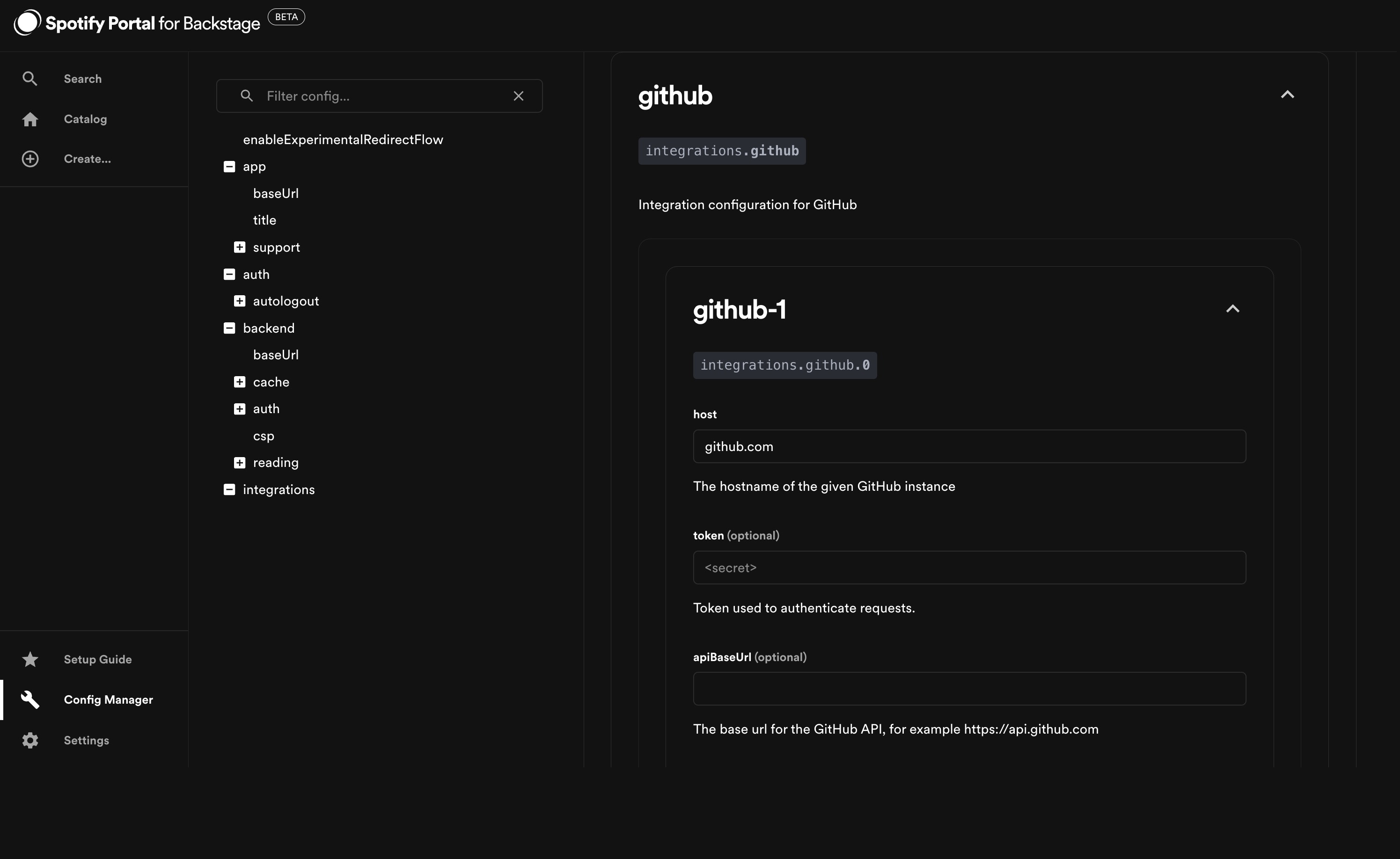Click the Config Manager wrench icon
This screenshot has height=859, width=1400.
[x=29, y=699]
